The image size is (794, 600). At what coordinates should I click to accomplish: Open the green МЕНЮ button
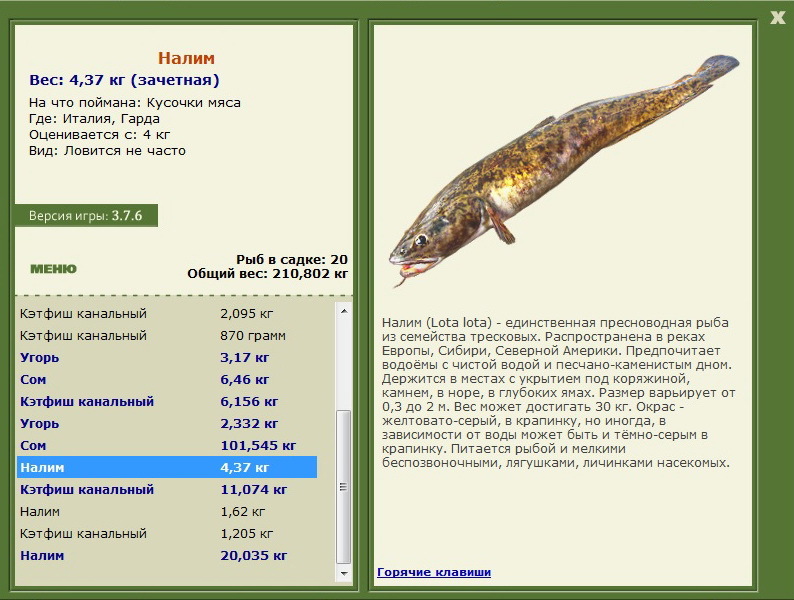click(53, 268)
